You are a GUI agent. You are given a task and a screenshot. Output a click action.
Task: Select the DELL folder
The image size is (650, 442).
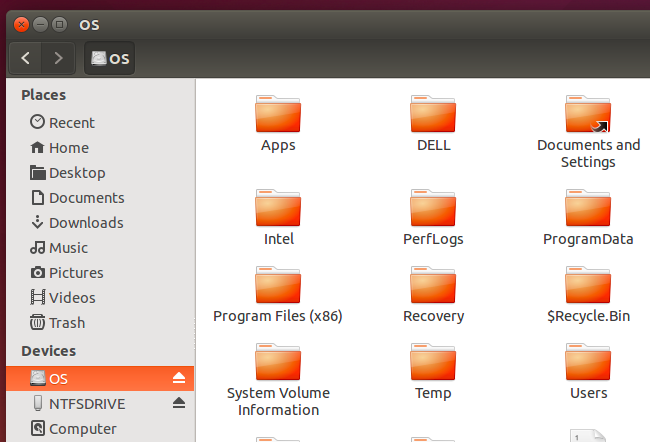point(433,115)
